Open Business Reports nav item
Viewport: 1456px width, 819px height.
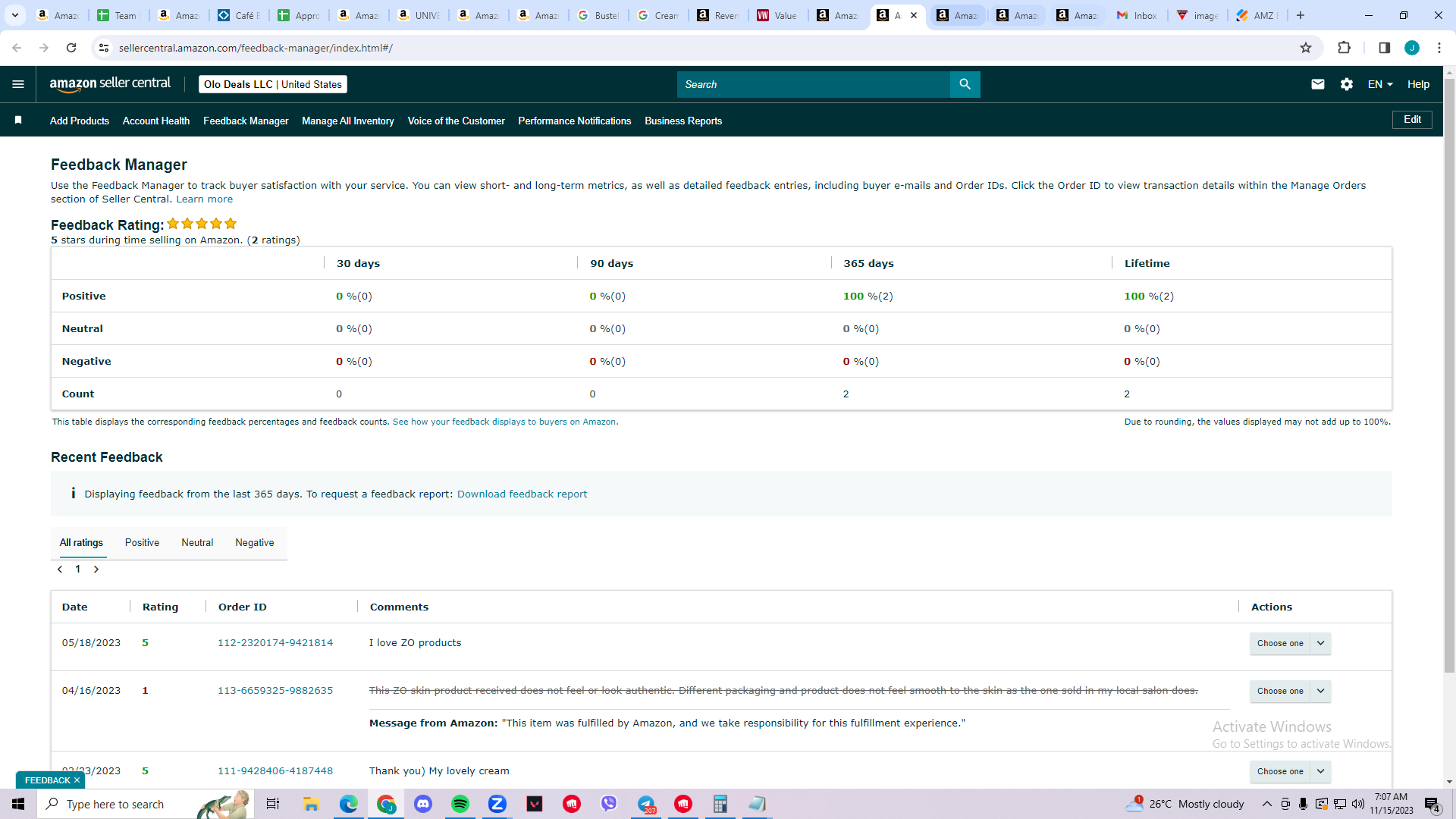click(683, 121)
